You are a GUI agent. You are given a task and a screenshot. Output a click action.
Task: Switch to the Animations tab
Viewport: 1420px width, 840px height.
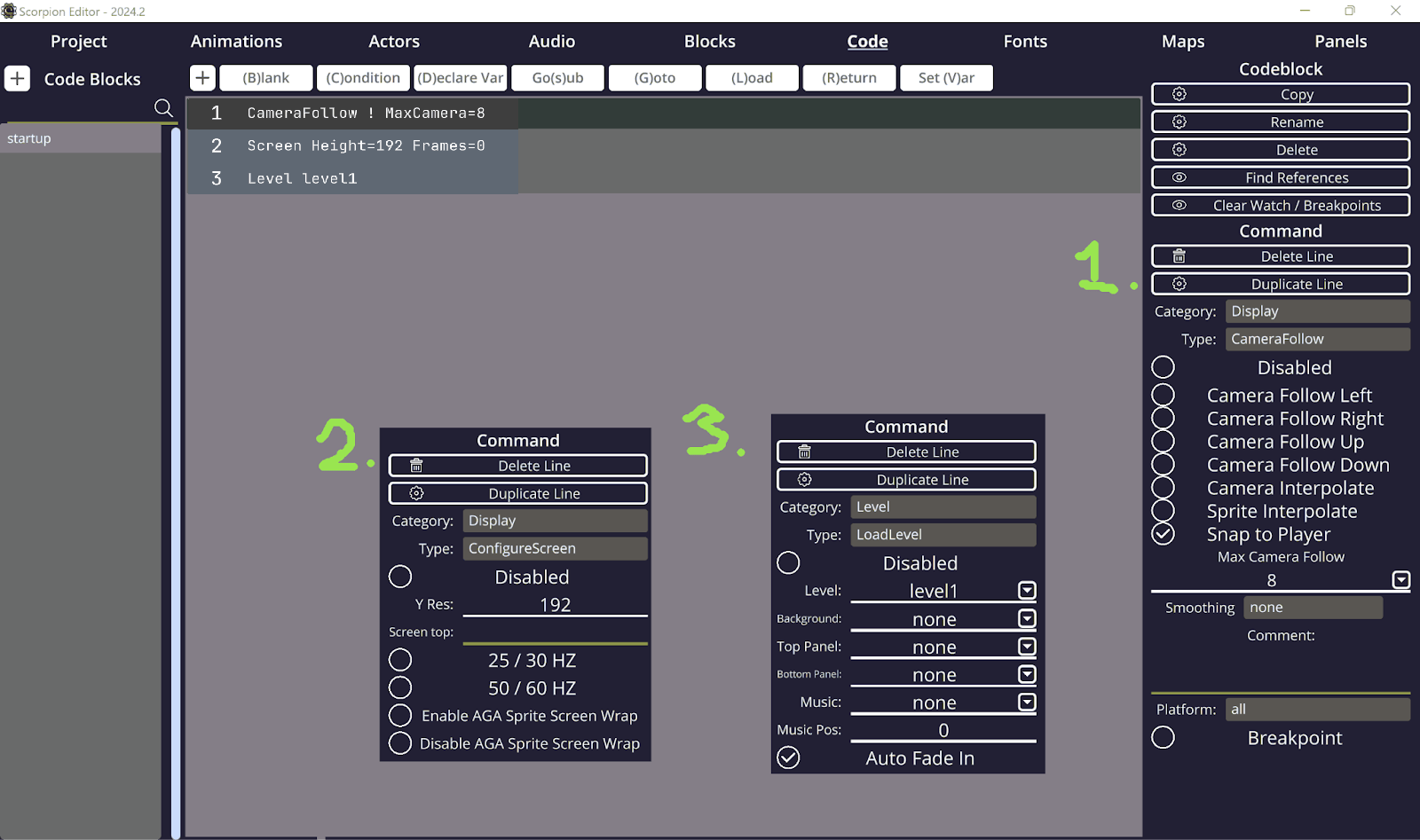[236, 42]
